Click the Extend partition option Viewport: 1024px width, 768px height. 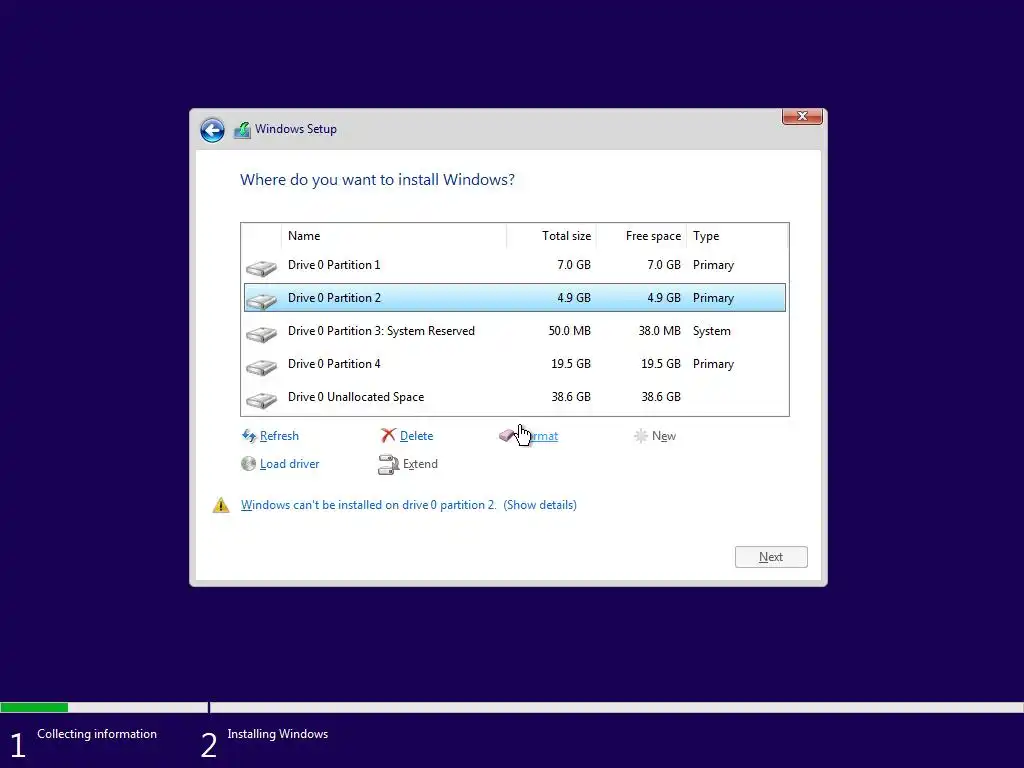tap(420, 464)
